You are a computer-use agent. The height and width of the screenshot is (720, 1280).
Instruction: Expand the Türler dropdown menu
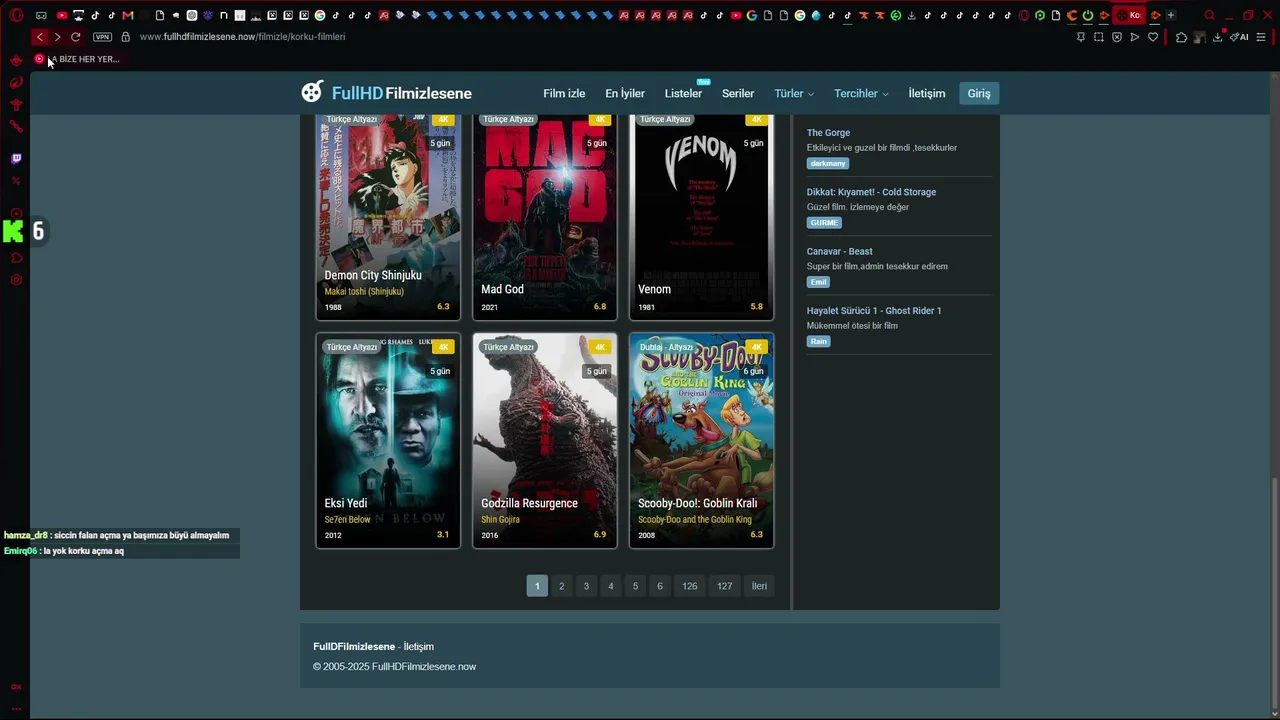pos(794,93)
